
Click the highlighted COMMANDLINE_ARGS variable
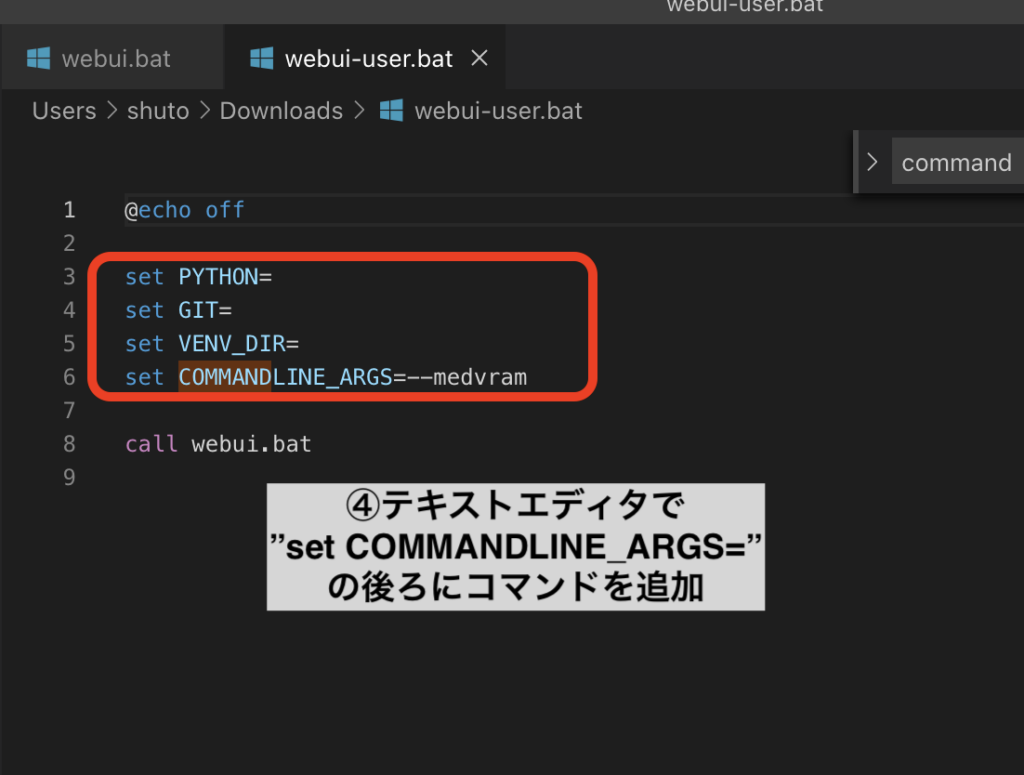[285, 377]
